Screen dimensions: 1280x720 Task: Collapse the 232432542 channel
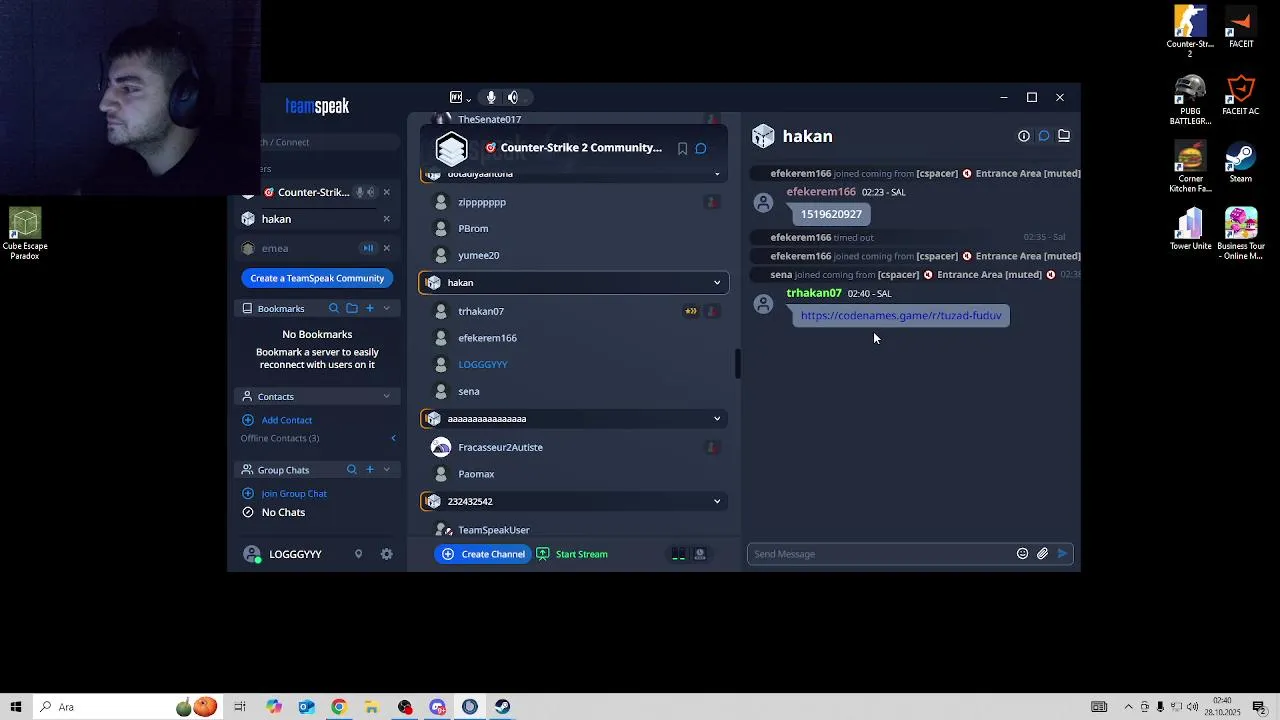click(717, 501)
